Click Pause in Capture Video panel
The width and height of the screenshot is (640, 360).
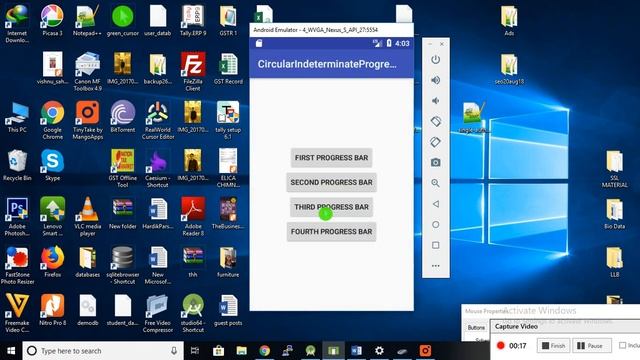tap(591, 346)
